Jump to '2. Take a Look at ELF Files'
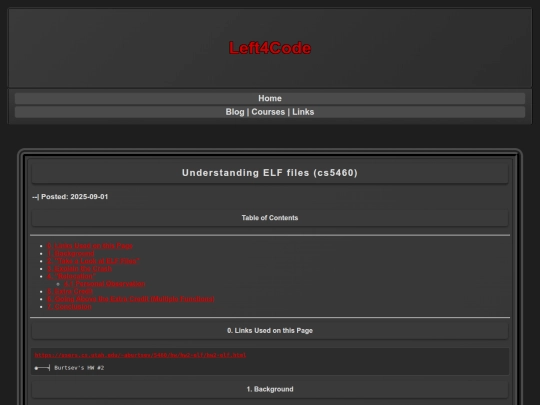Screen dimensions: 540x405 (x=93, y=261)
